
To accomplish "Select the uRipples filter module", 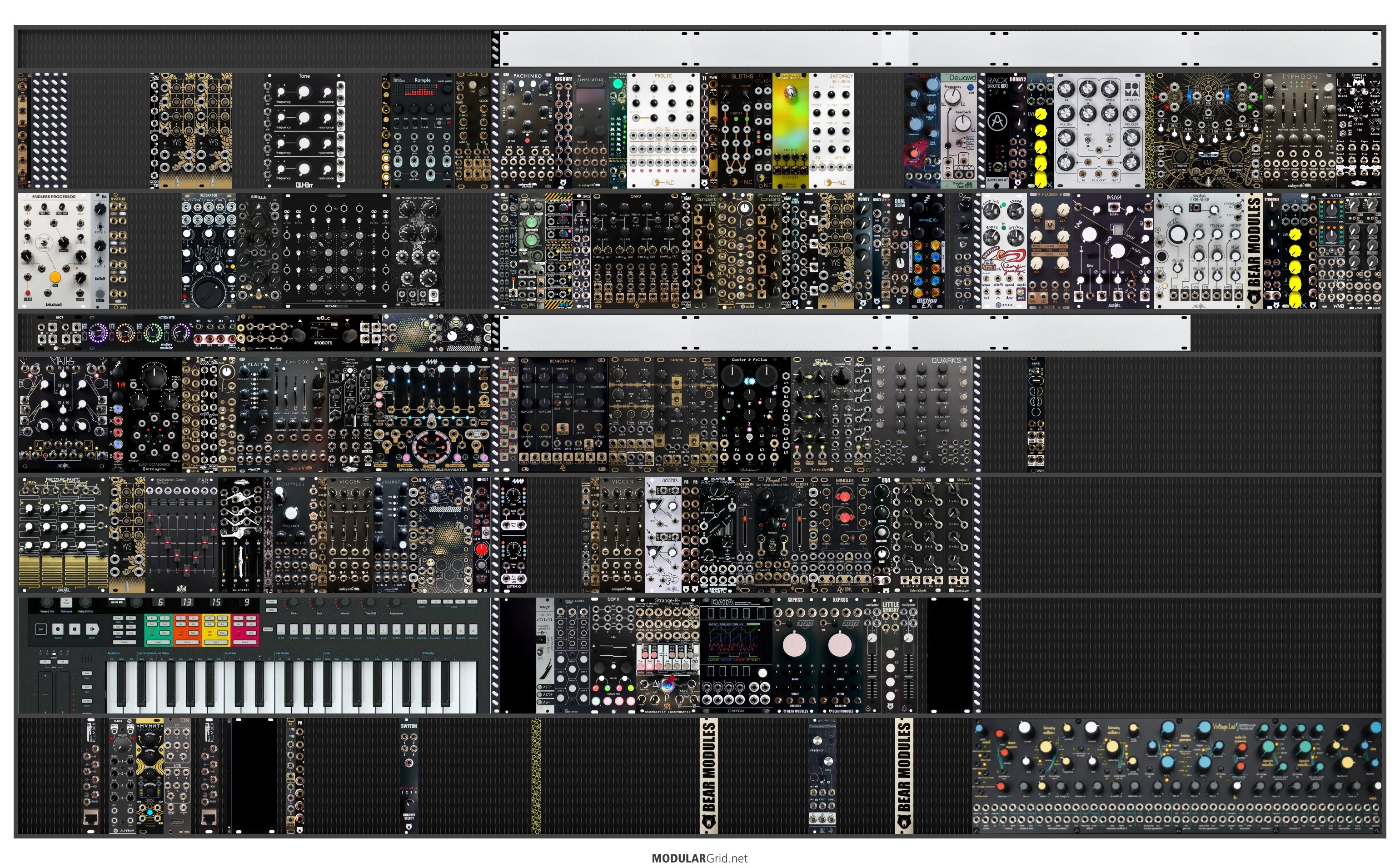I will tap(822, 776).
